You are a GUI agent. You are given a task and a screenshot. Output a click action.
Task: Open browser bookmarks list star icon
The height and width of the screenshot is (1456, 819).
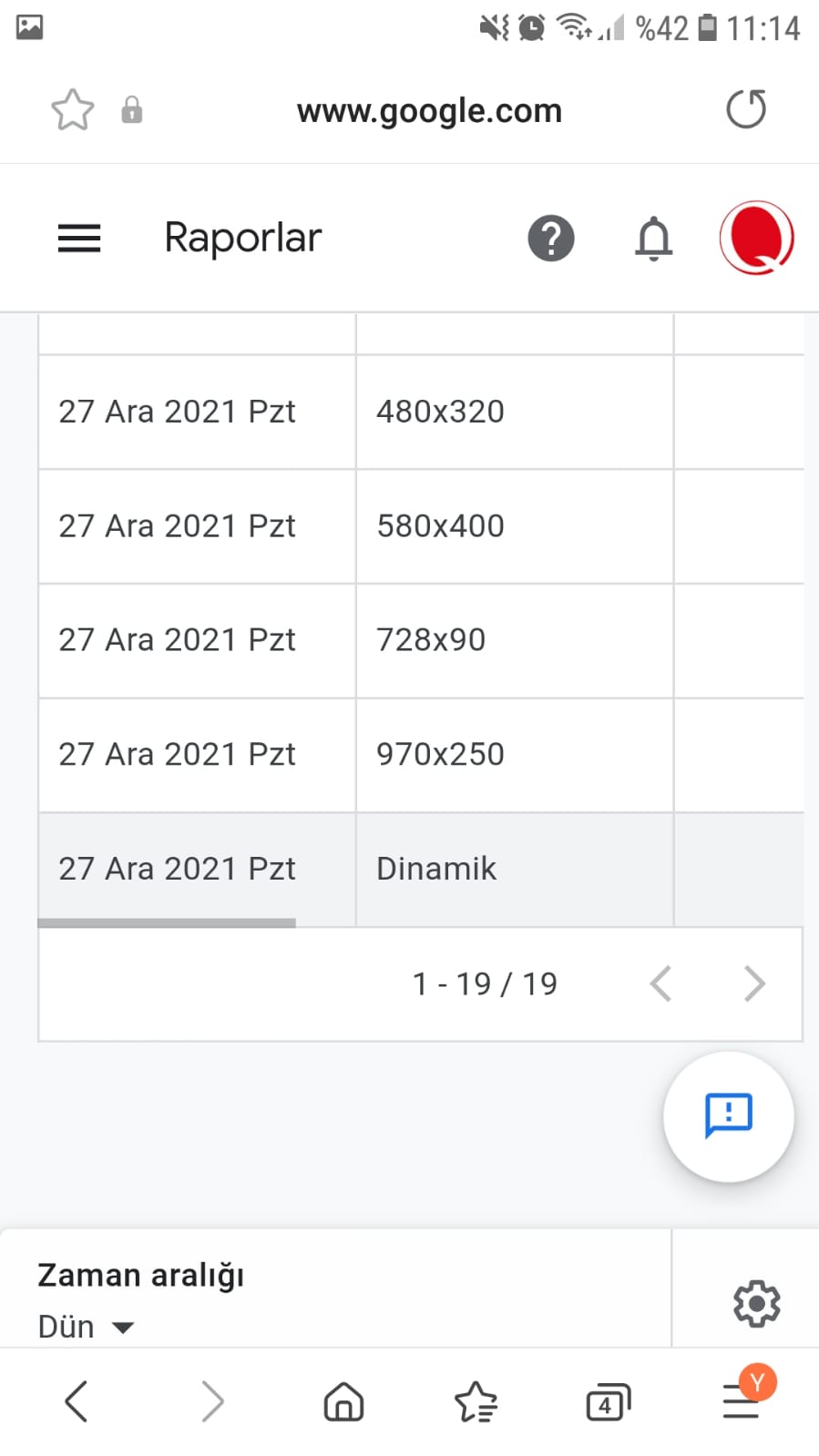pos(476,1401)
